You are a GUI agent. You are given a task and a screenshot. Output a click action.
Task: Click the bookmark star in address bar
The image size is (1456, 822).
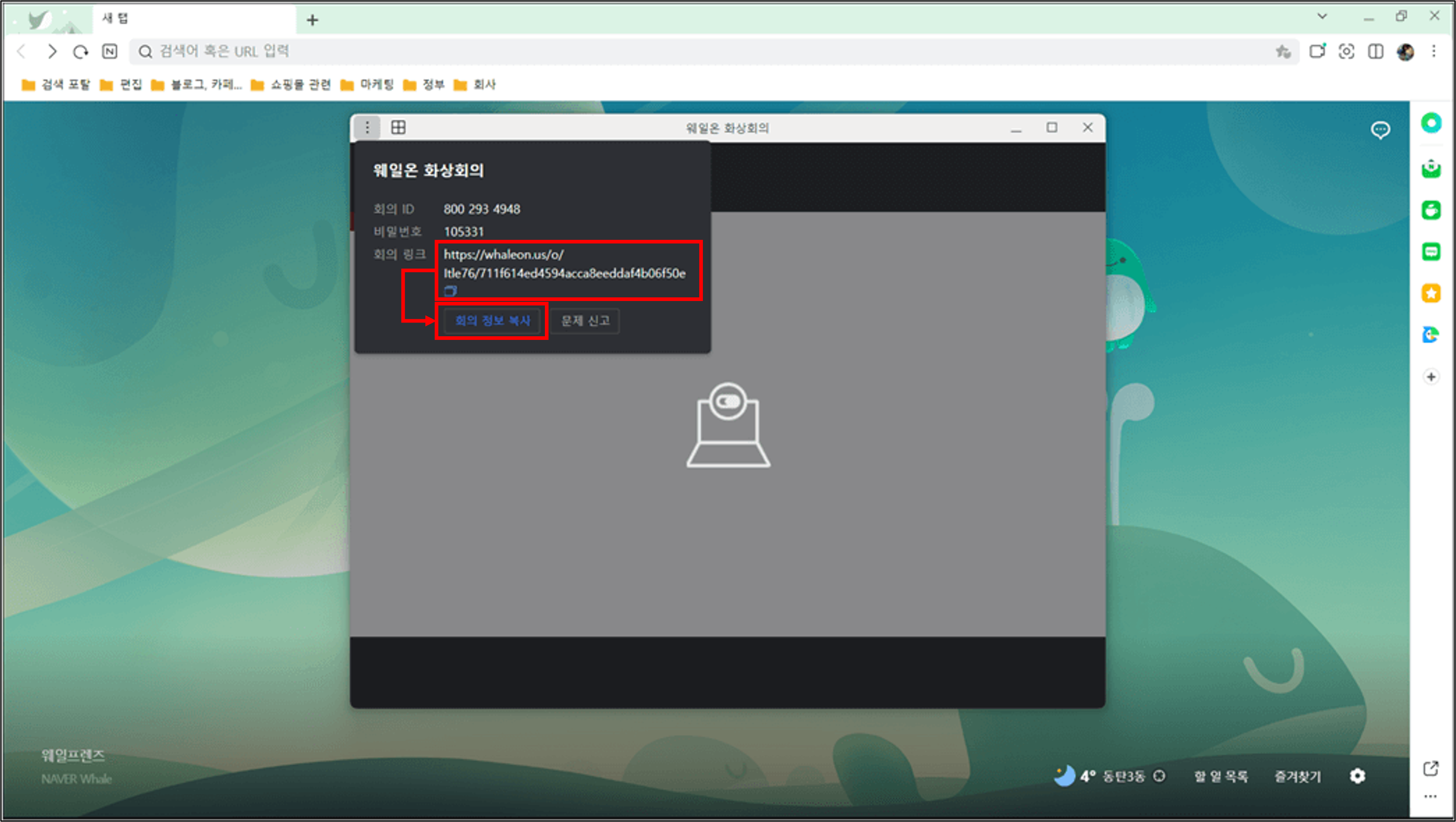click(x=1283, y=51)
